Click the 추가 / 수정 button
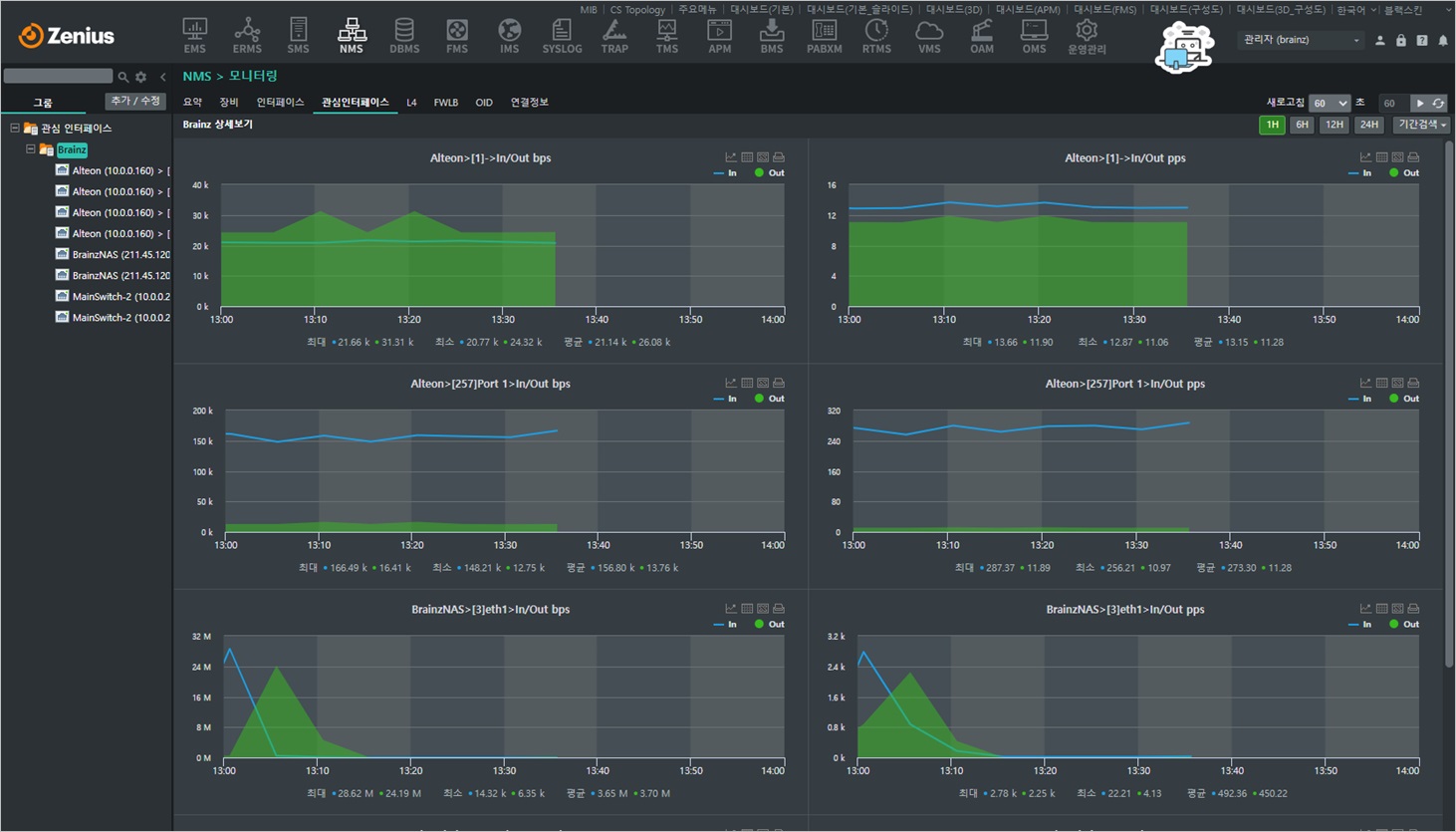Image resolution: width=1456 pixels, height=832 pixels. click(x=135, y=102)
